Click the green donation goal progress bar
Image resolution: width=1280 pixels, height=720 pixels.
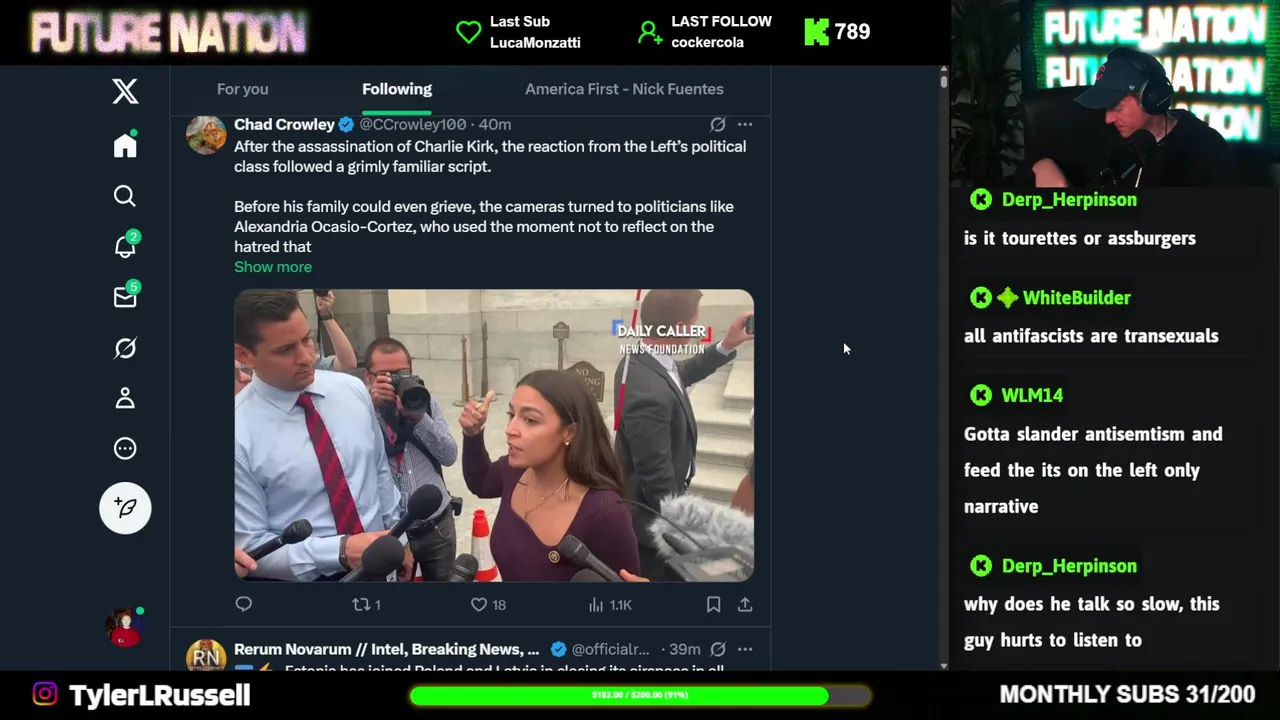coord(640,695)
